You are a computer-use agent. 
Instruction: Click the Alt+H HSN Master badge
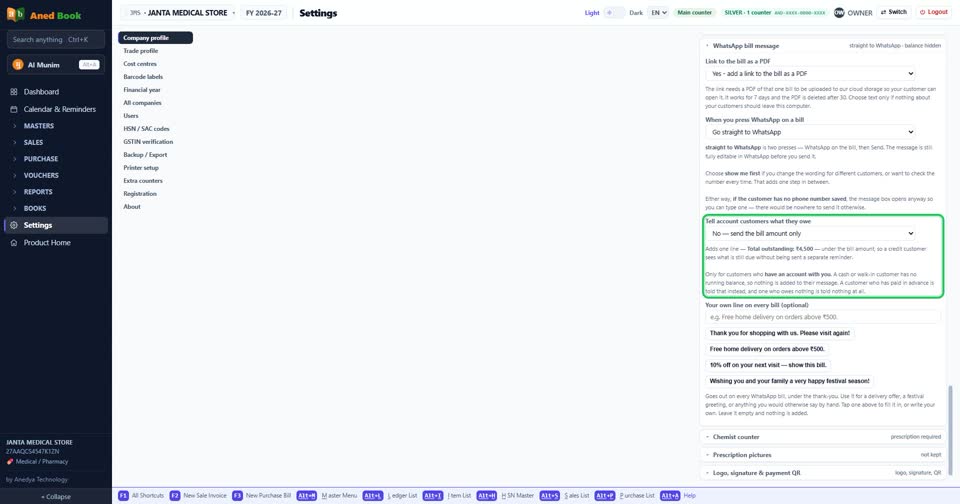coord(487,495)
